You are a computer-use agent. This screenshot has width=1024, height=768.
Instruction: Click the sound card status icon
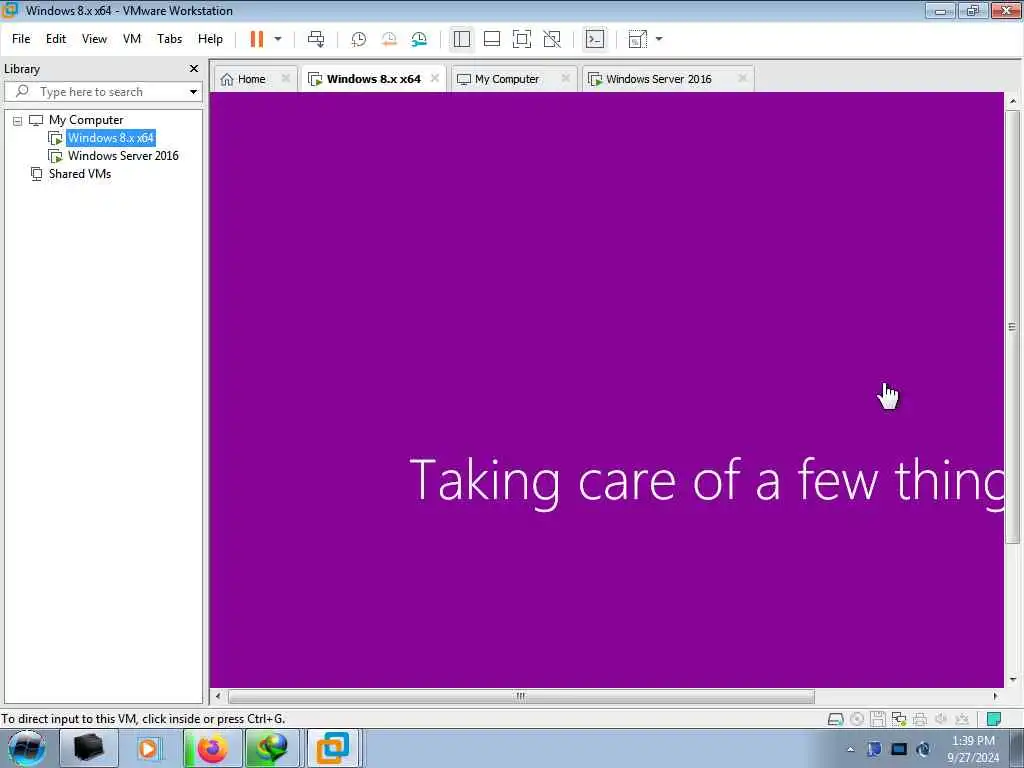[940, 719]
